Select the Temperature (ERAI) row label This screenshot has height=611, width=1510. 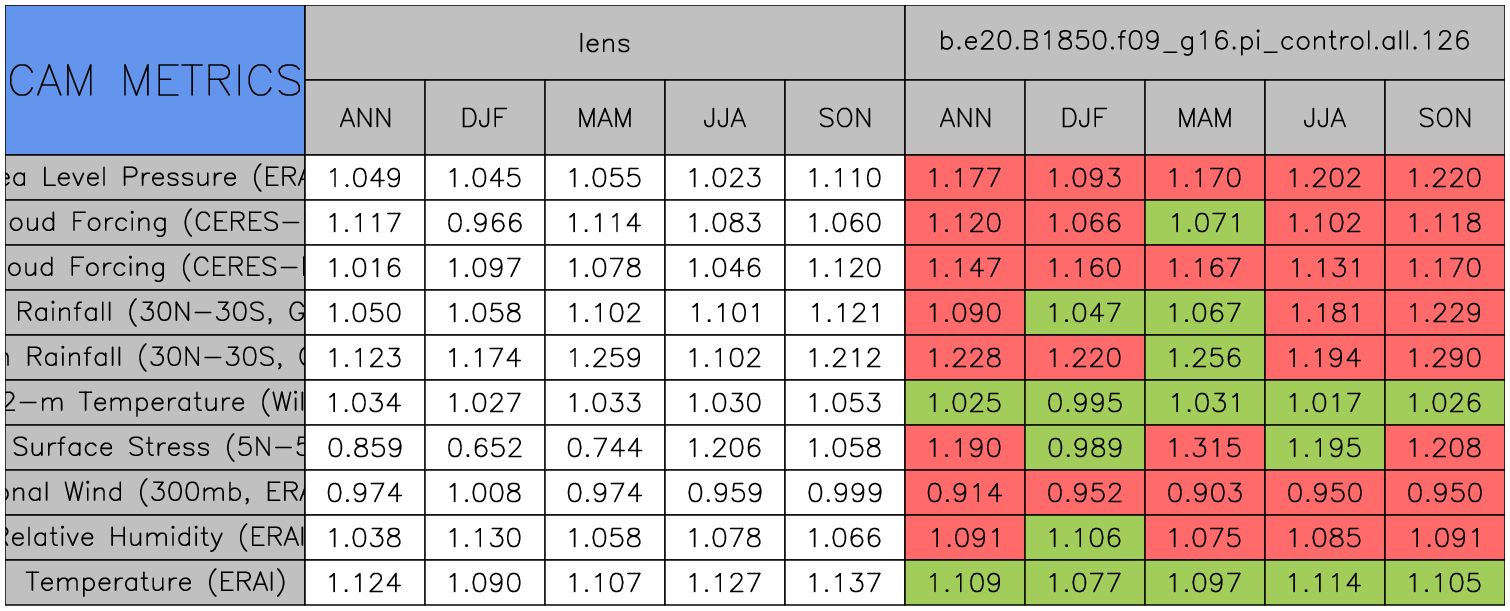pos(155,582)
